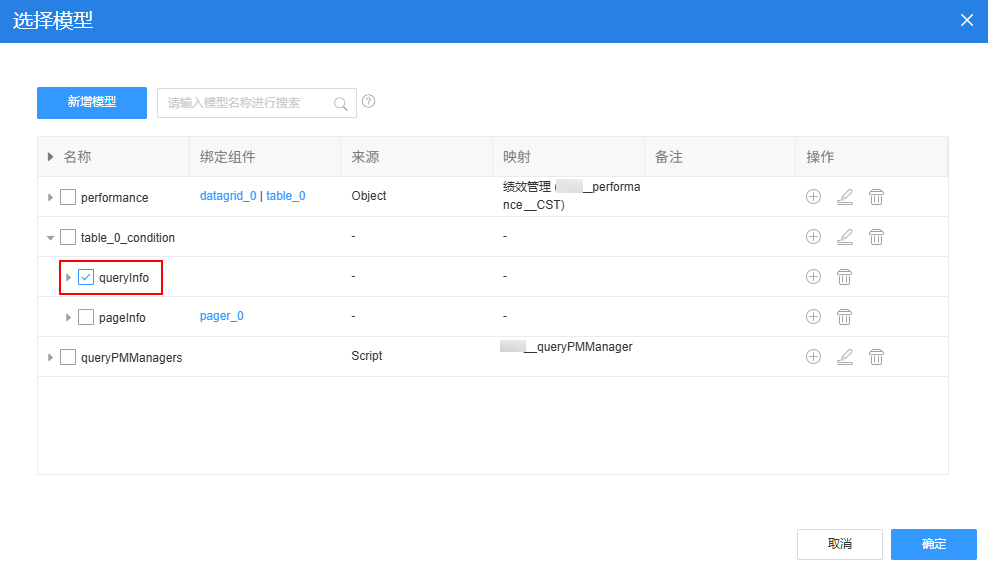Click the queryInfo label
The height and width of the screenshot is (564, 988).
124,278
